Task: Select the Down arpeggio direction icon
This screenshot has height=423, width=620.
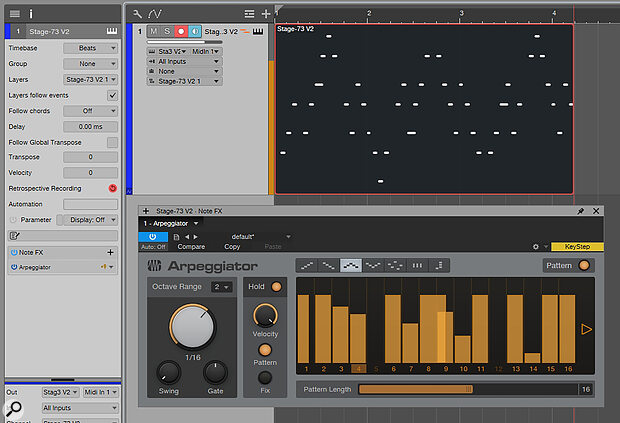Action: click(x=329, y=266)
